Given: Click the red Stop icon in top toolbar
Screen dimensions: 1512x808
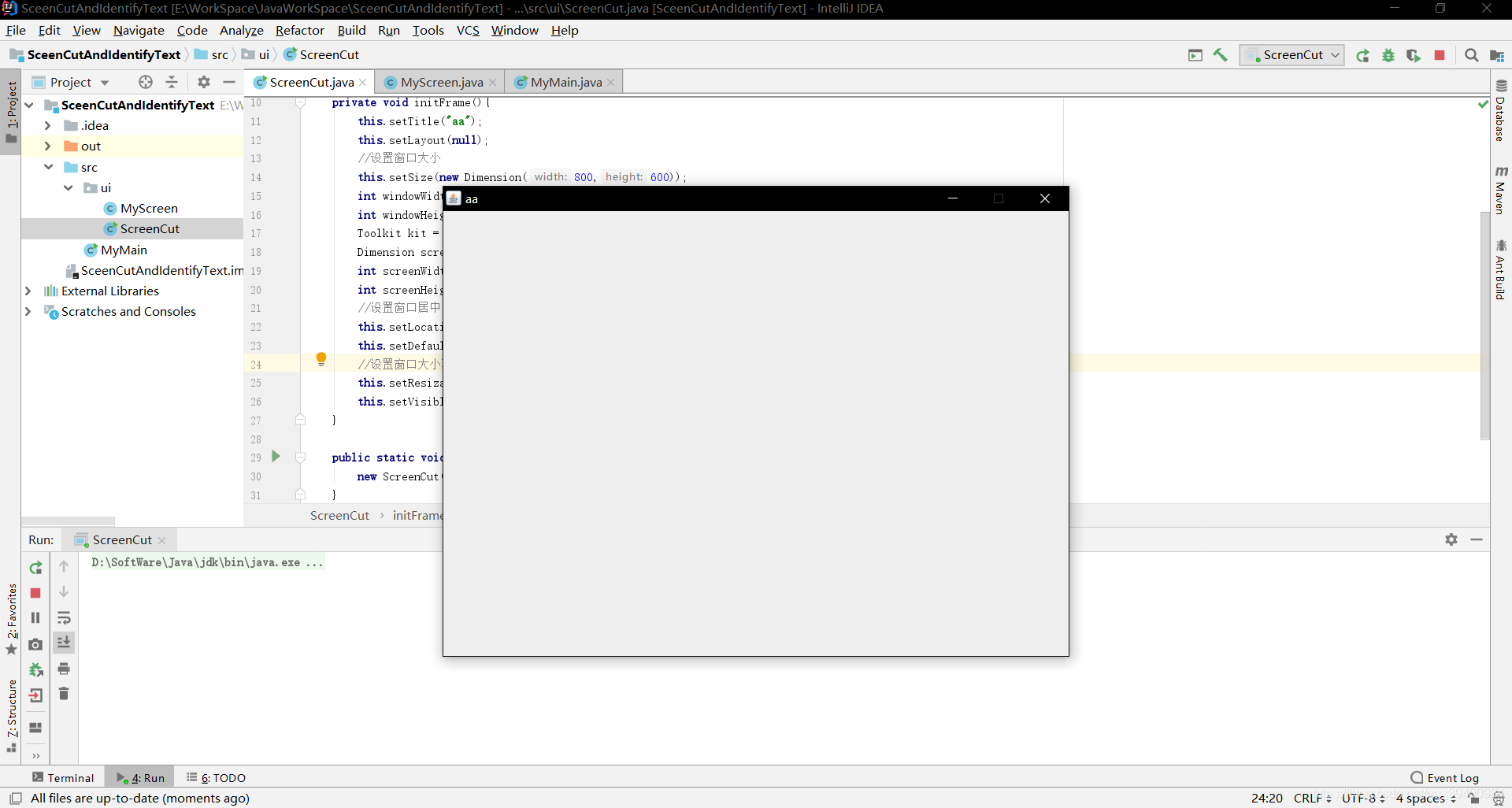Looking at the screenshot, I should click(1440, 55).
